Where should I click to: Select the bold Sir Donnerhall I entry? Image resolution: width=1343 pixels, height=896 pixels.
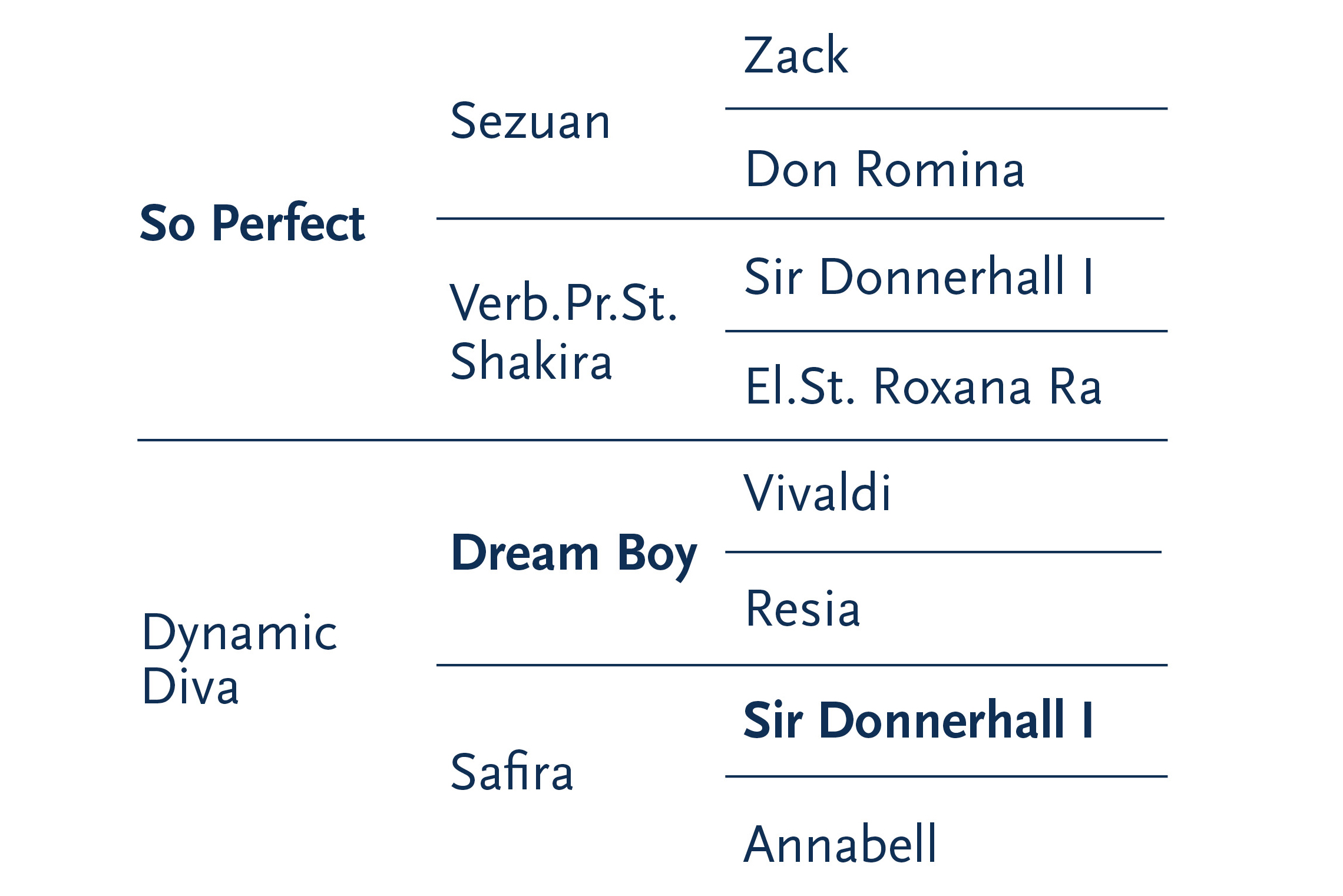coord(918,720)
